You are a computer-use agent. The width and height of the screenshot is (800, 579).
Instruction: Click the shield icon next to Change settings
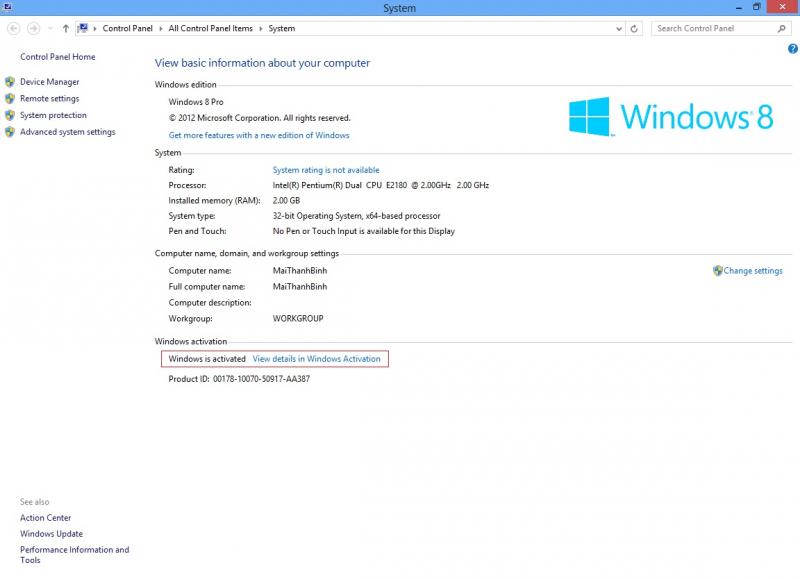[717, 270]
